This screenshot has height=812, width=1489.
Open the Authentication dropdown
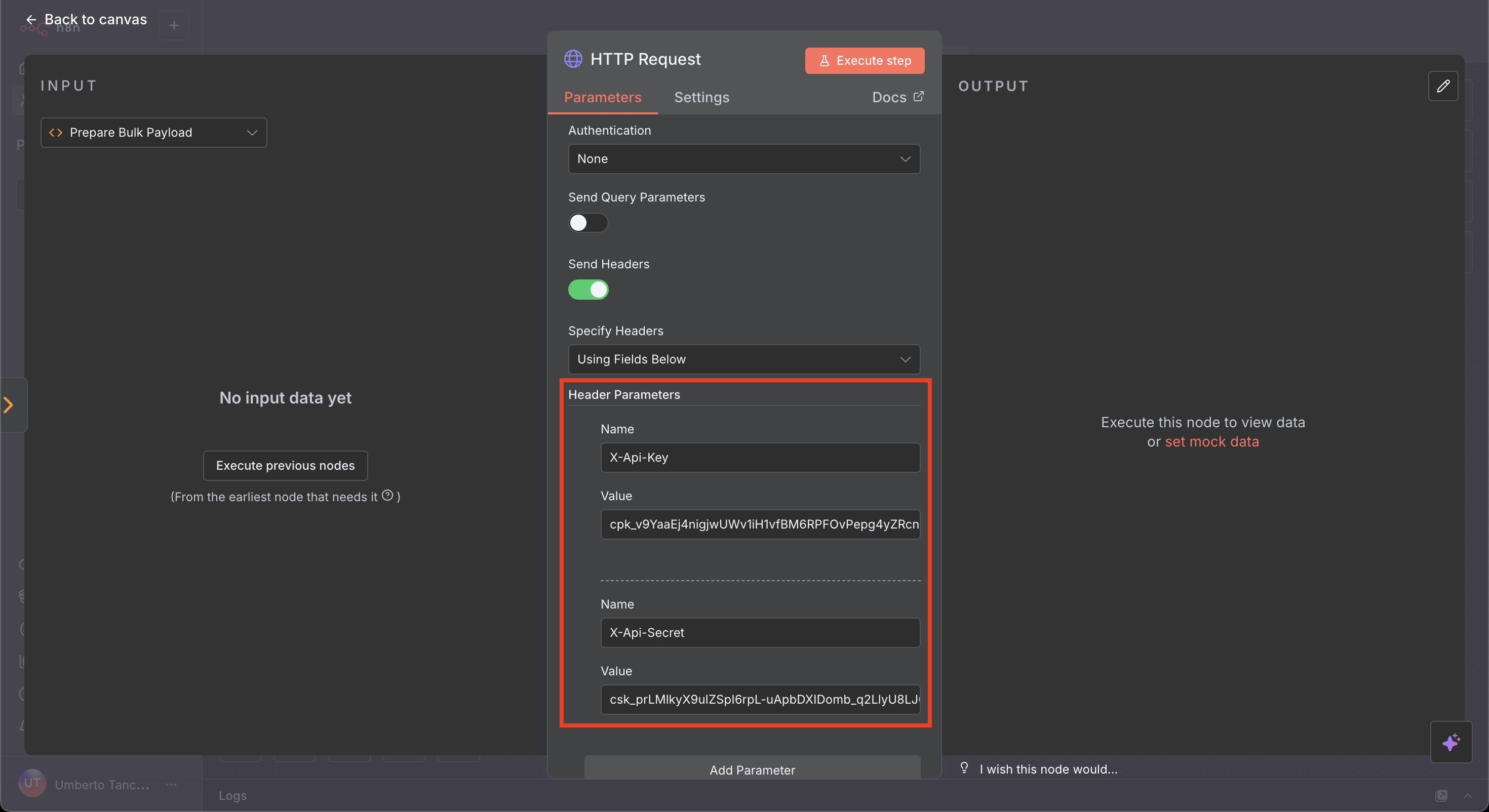[743, 159]
